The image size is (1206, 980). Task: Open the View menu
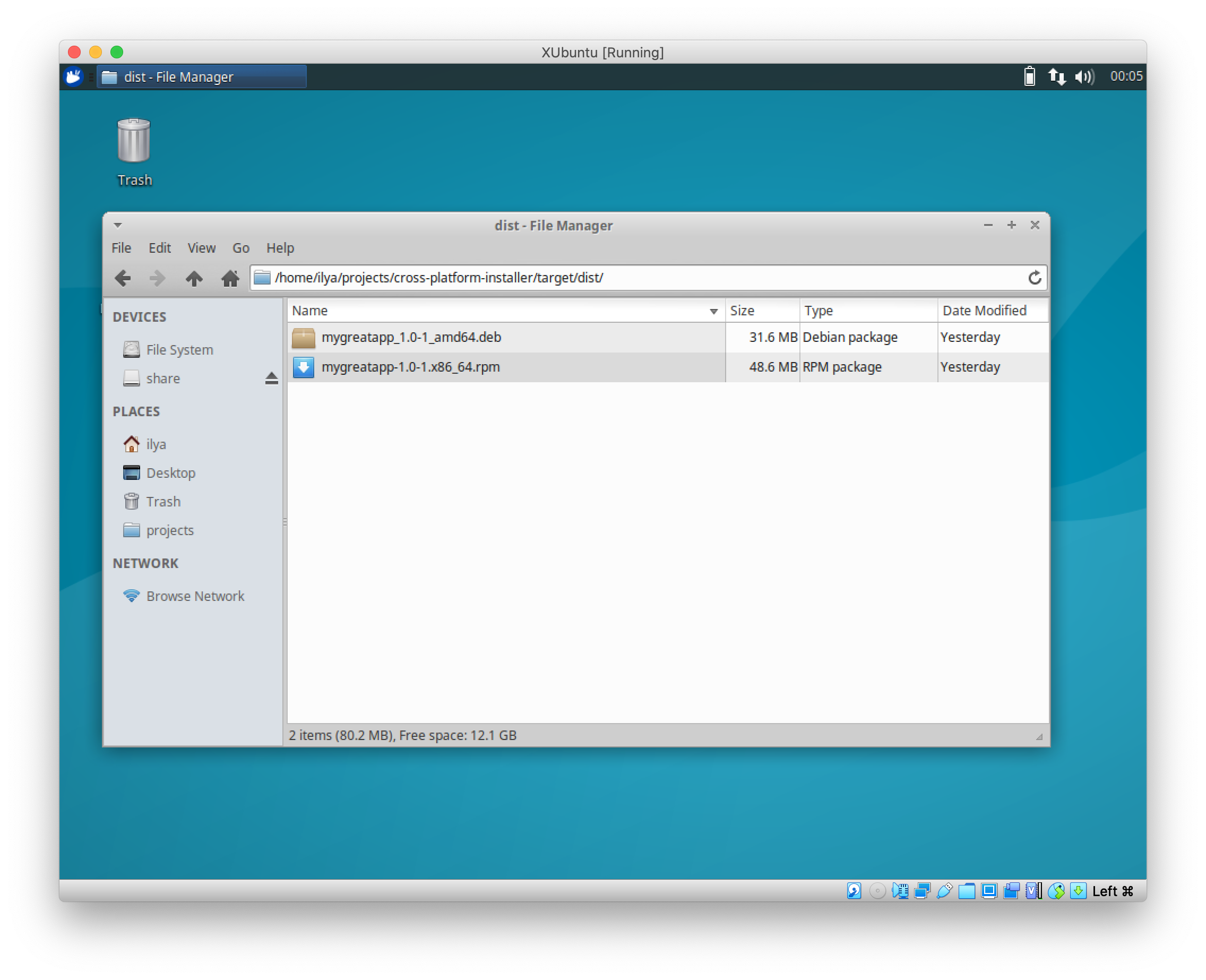(202, 248)
